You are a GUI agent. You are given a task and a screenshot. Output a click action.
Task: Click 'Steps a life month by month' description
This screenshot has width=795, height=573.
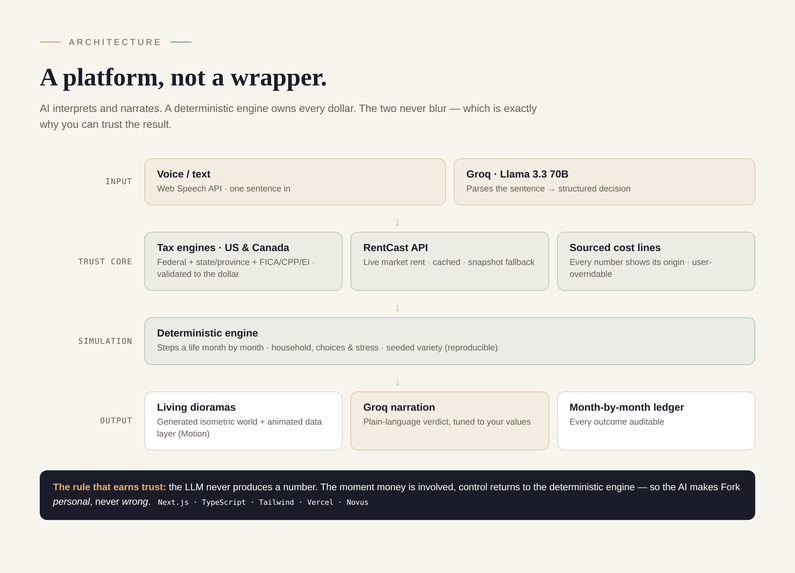(x=327, y=348)
